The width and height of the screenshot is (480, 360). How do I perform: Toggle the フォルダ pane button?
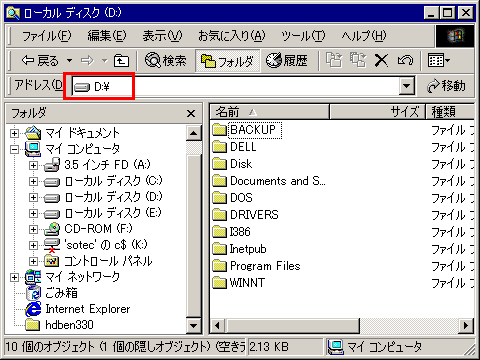[x=227, y=61]
